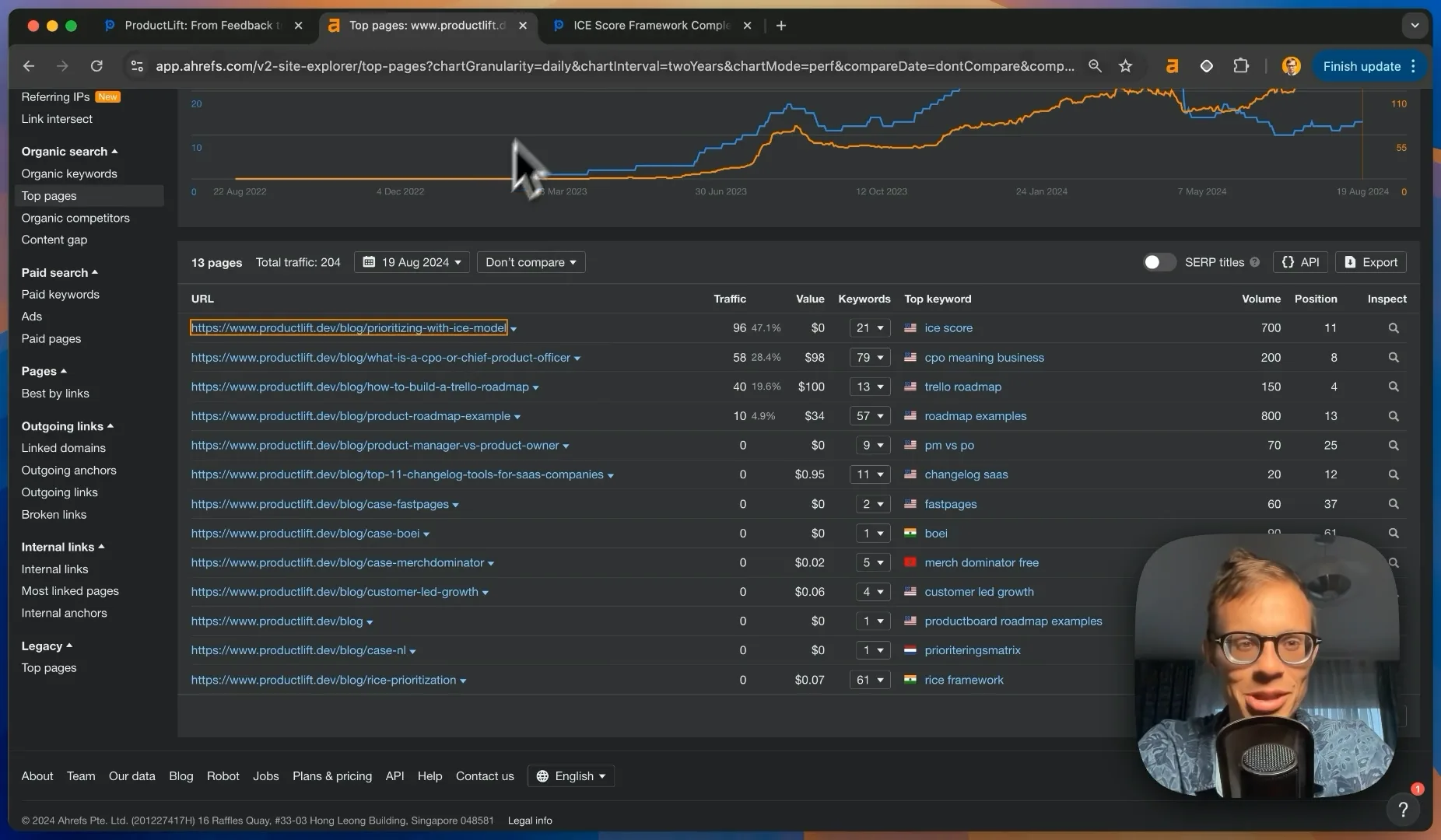
Task: Open the prioritizing-with-ice-model URL link
Action: click(349, 328)
